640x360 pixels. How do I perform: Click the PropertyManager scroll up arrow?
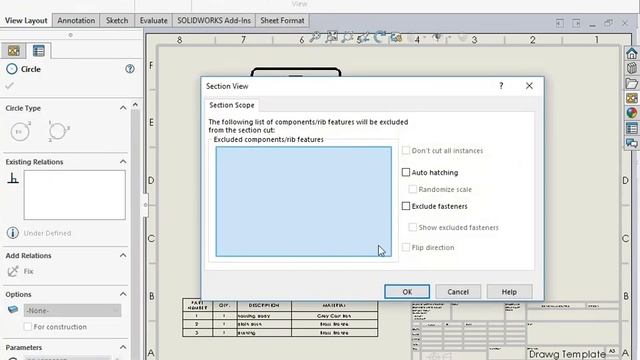pyautogui.click(x=135, y=105)
